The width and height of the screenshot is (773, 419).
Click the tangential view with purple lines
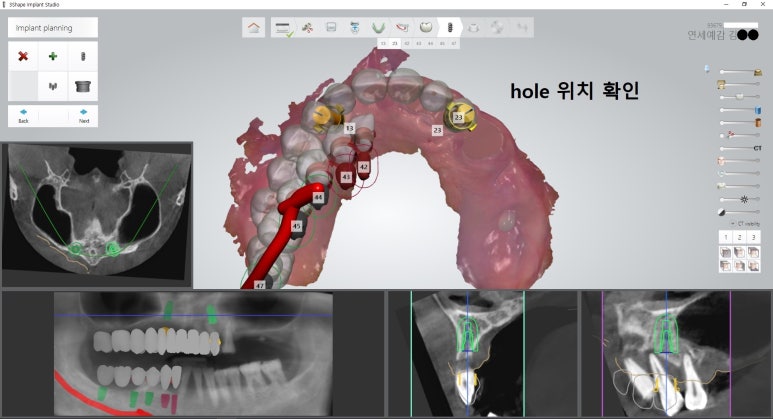click(676, 354)
